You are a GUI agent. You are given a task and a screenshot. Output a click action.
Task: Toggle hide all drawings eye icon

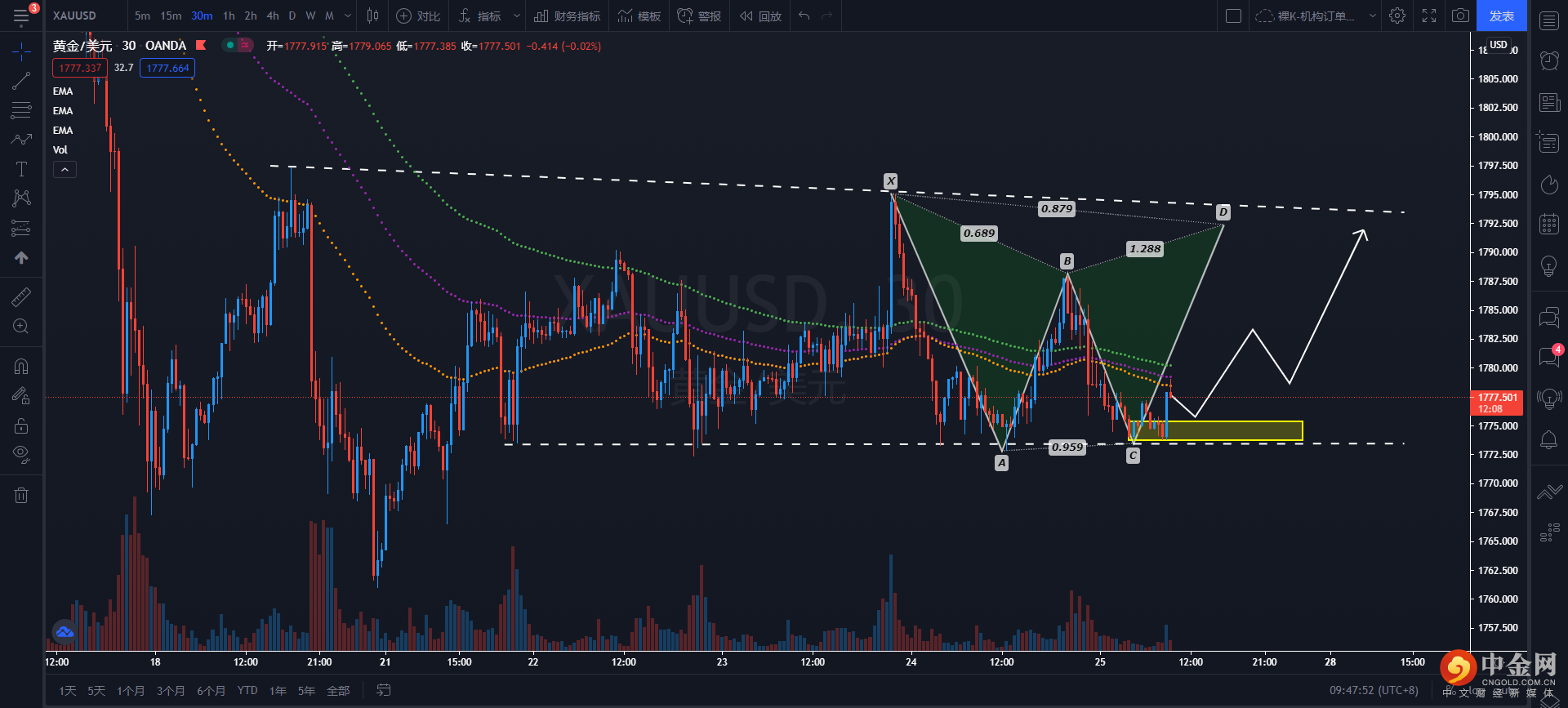tap(21, 455)
